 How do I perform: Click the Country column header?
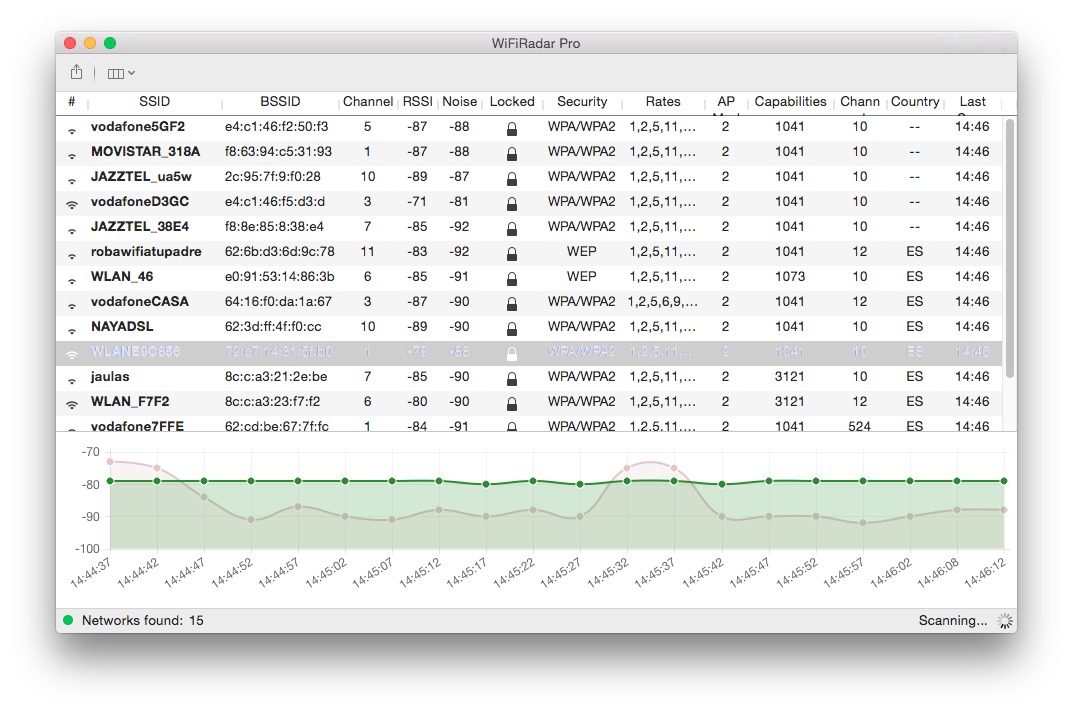point(915,101)
